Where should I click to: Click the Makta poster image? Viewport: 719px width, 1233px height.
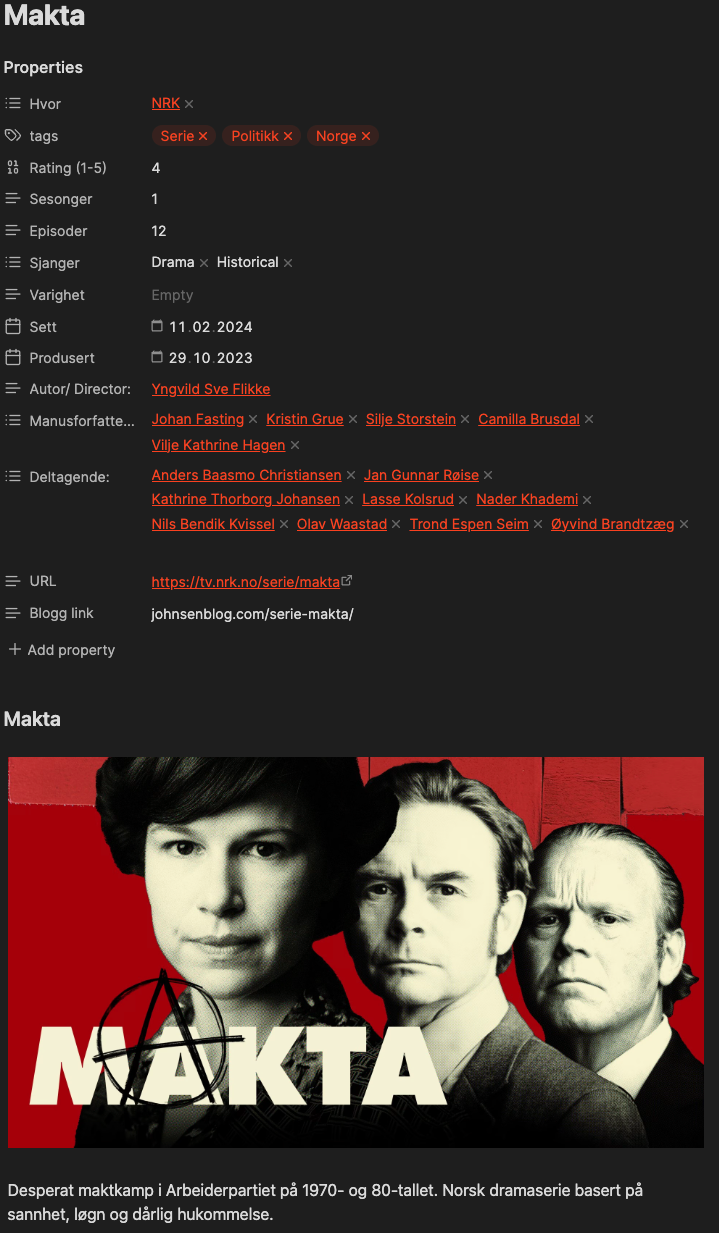[356, 952]
